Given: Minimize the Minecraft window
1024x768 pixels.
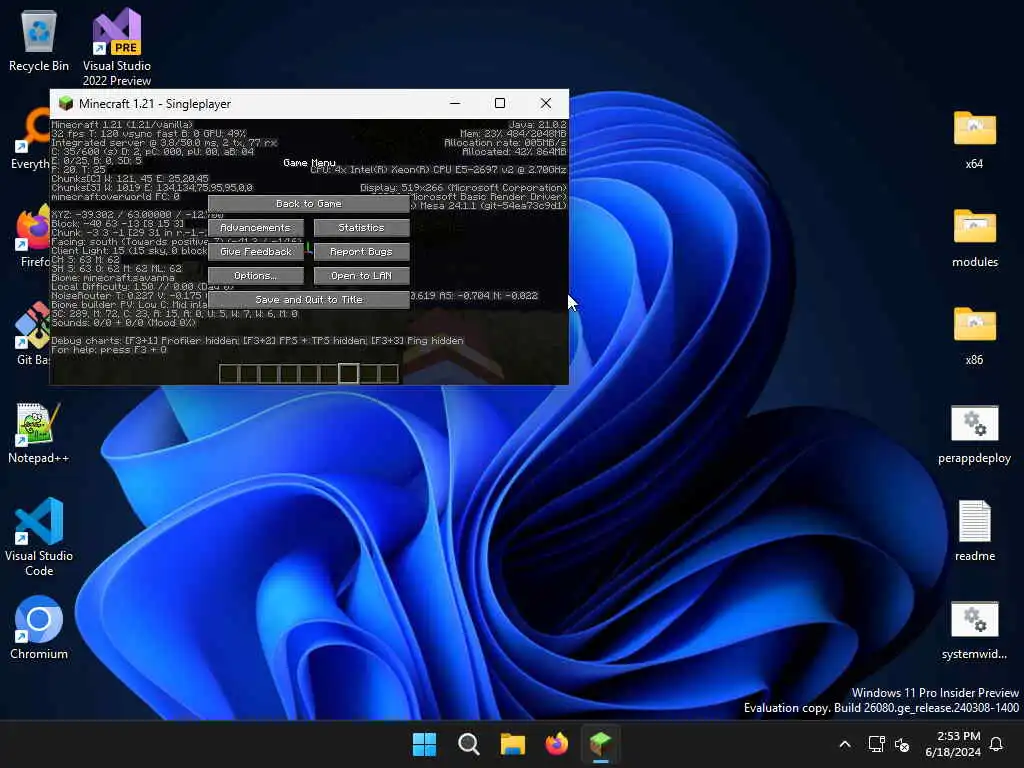Looking at the screenshot, I should pyautogui.click(x=455, y=103).
